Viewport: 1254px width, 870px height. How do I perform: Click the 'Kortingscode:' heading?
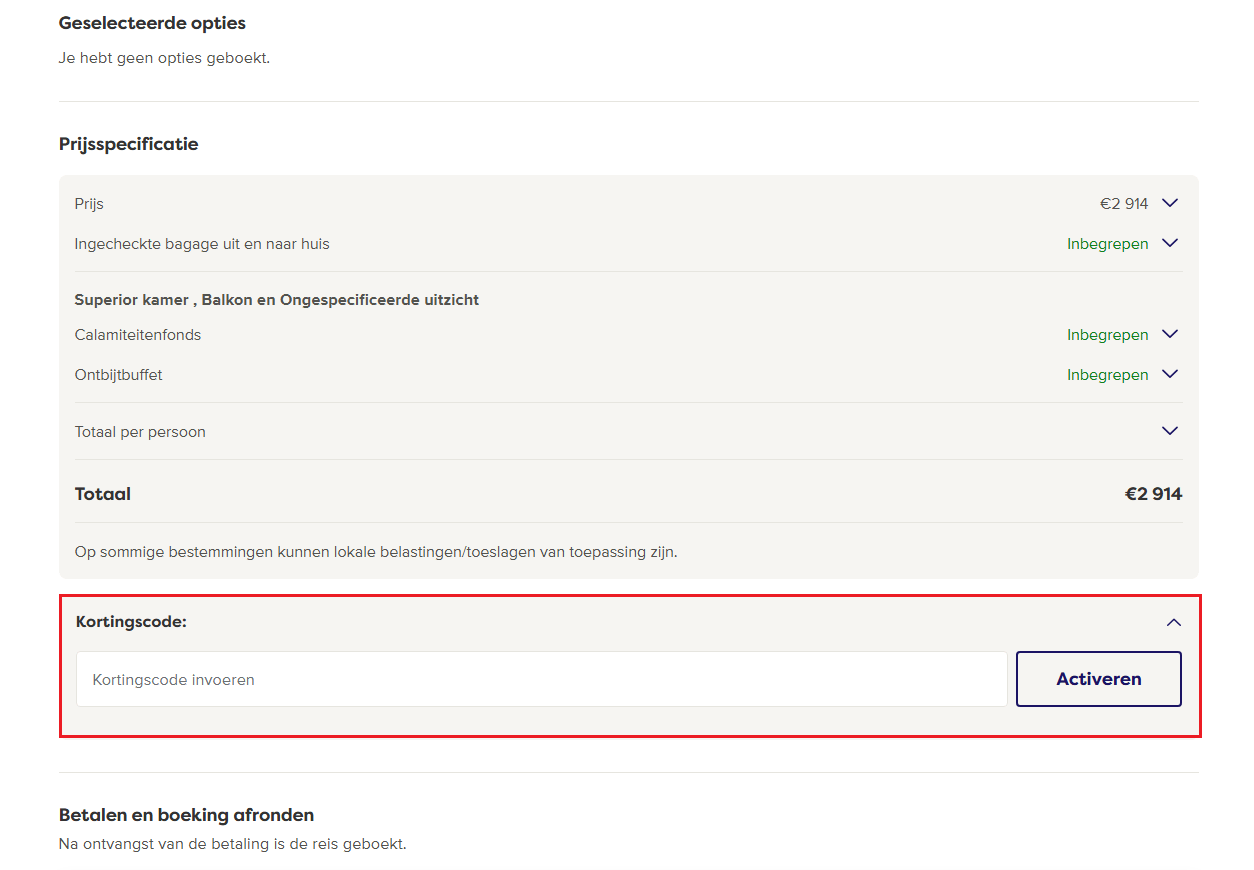(131, 622)
